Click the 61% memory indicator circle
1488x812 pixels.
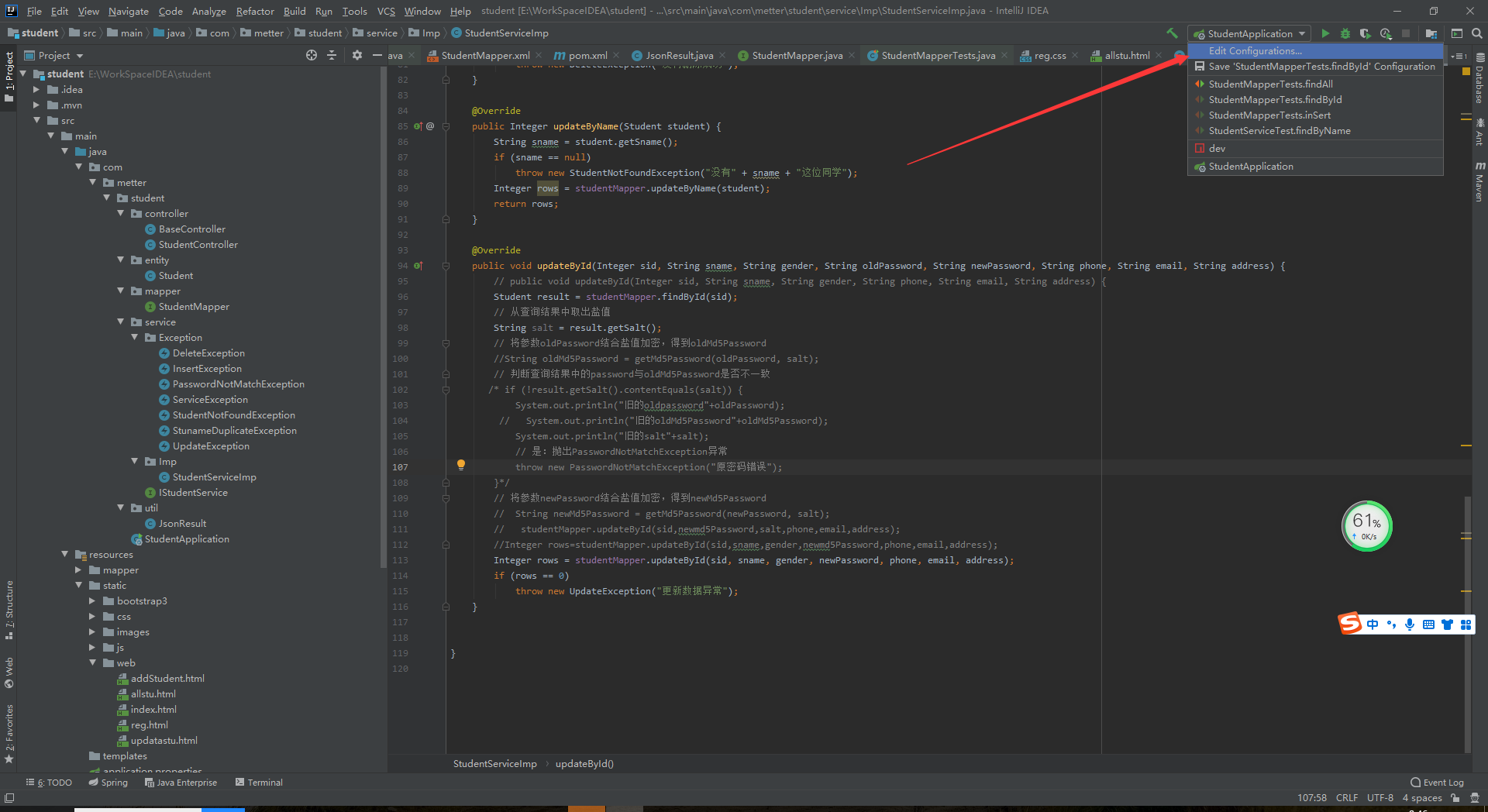click(x=1367, y=526)
